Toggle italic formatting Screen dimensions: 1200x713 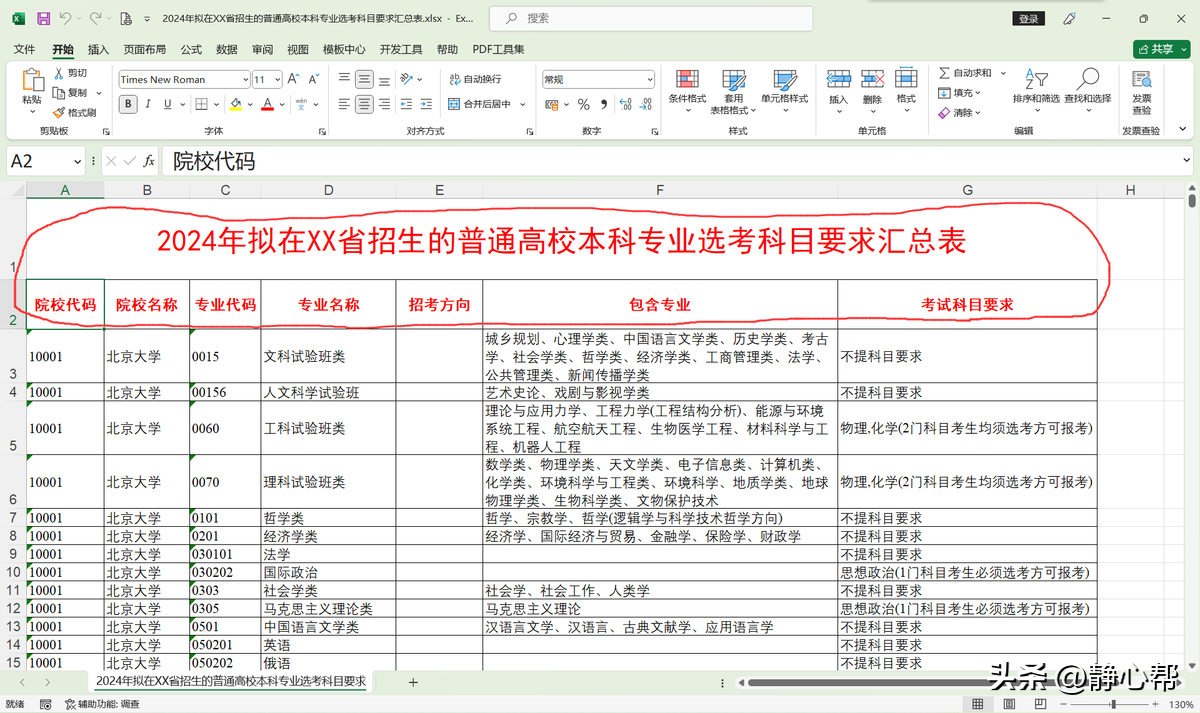pyautogui.click(x=150, y=104)
